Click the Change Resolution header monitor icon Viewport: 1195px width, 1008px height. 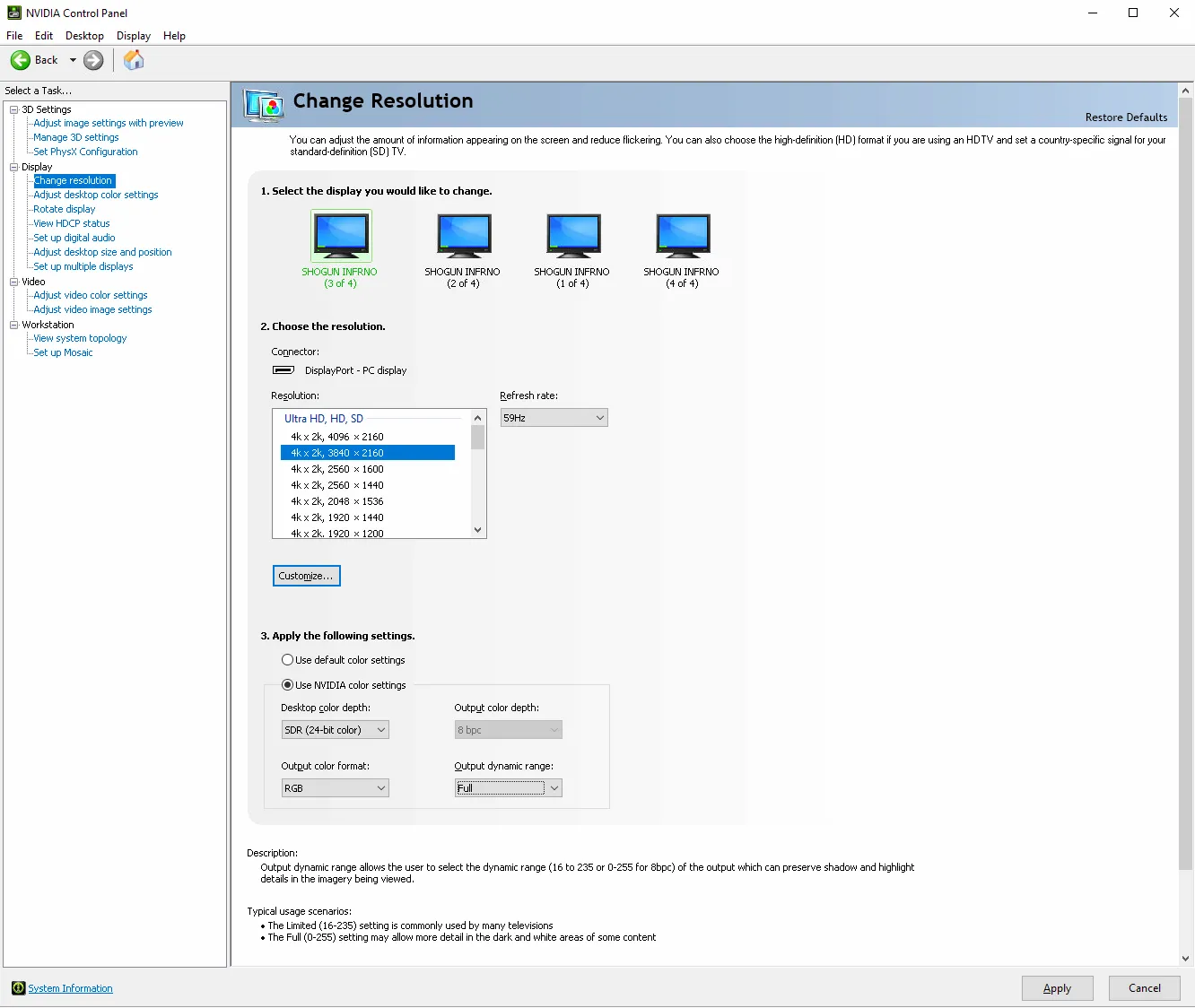[264, 106]
